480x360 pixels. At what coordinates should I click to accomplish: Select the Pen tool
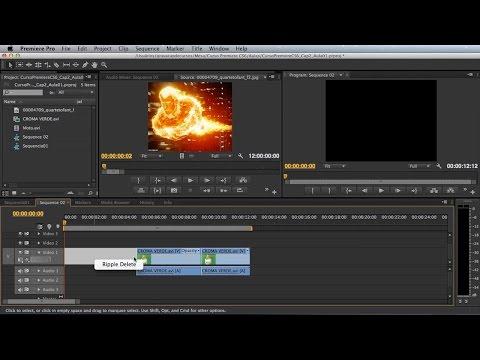(x=85, y=65)
